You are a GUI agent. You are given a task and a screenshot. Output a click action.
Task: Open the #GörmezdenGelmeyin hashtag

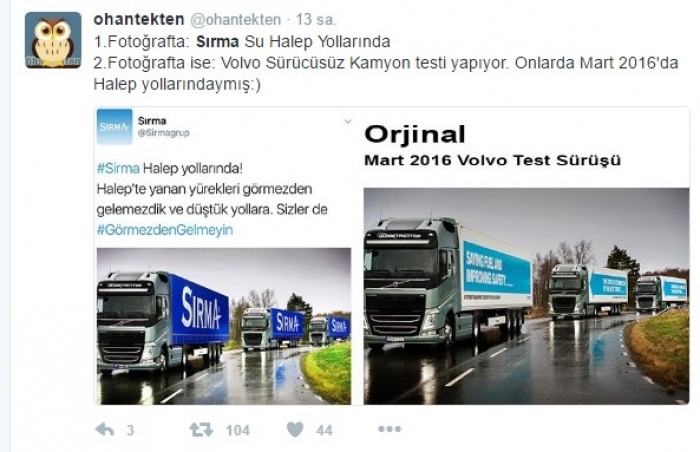pyautogui.click(x=165, y=230)
